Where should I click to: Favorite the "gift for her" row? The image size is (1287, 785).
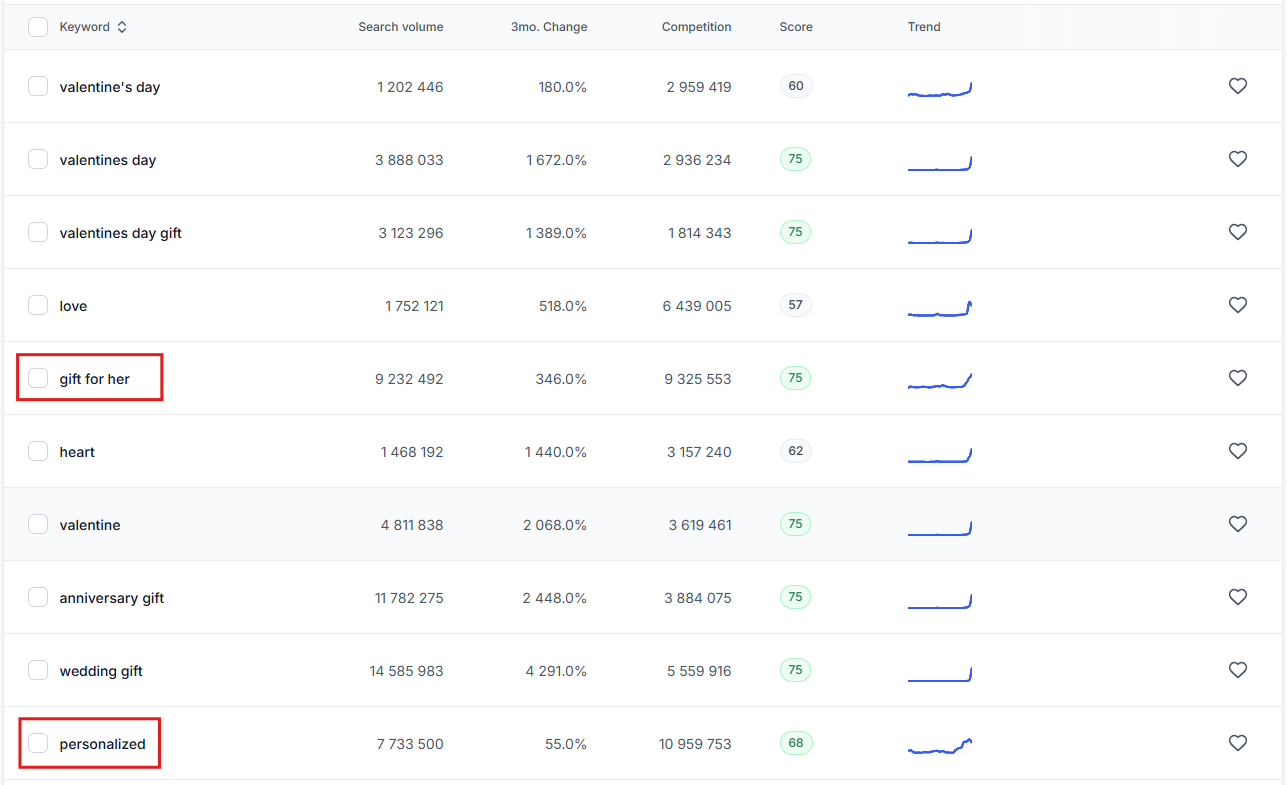[x=1237, y=378]
